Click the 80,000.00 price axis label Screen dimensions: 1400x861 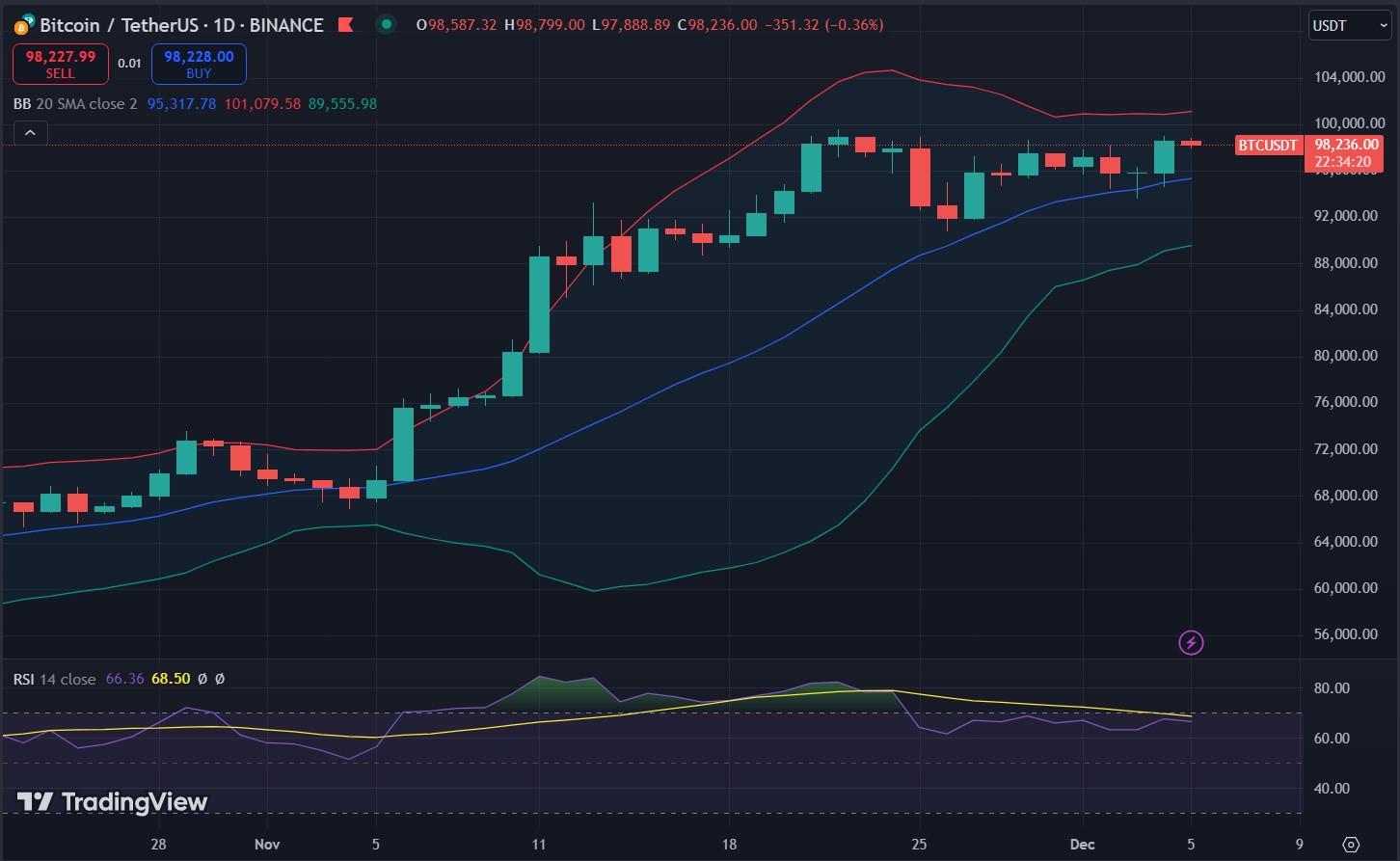point(1347,356)
